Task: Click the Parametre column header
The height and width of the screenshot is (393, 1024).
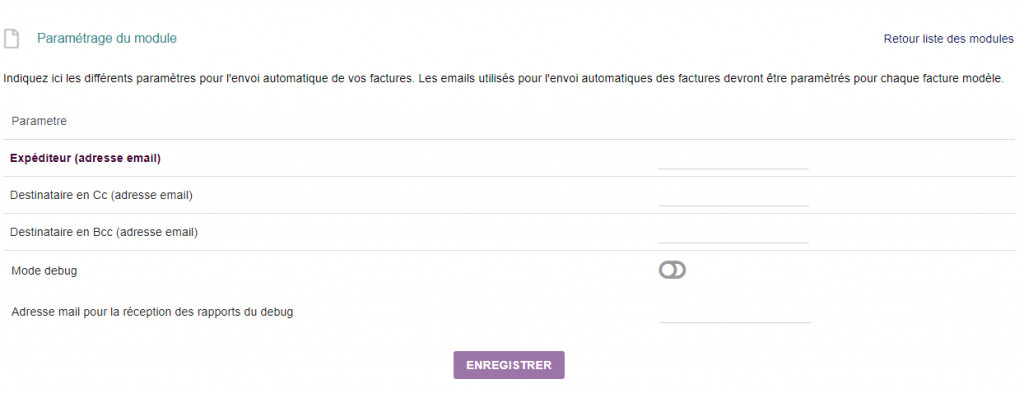Action: point(39,121)
